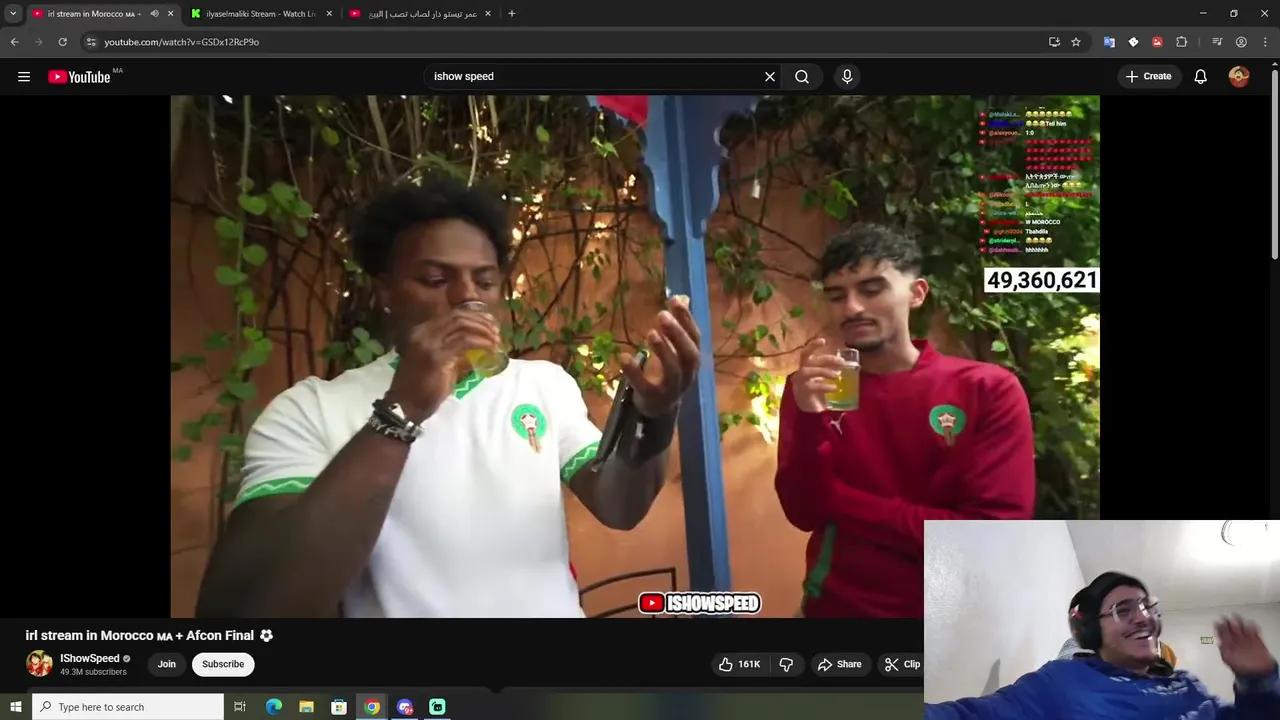Close the 'irl stream in Morocco' tab
This screenshot has height=720, width=1280.
[170, 14]
